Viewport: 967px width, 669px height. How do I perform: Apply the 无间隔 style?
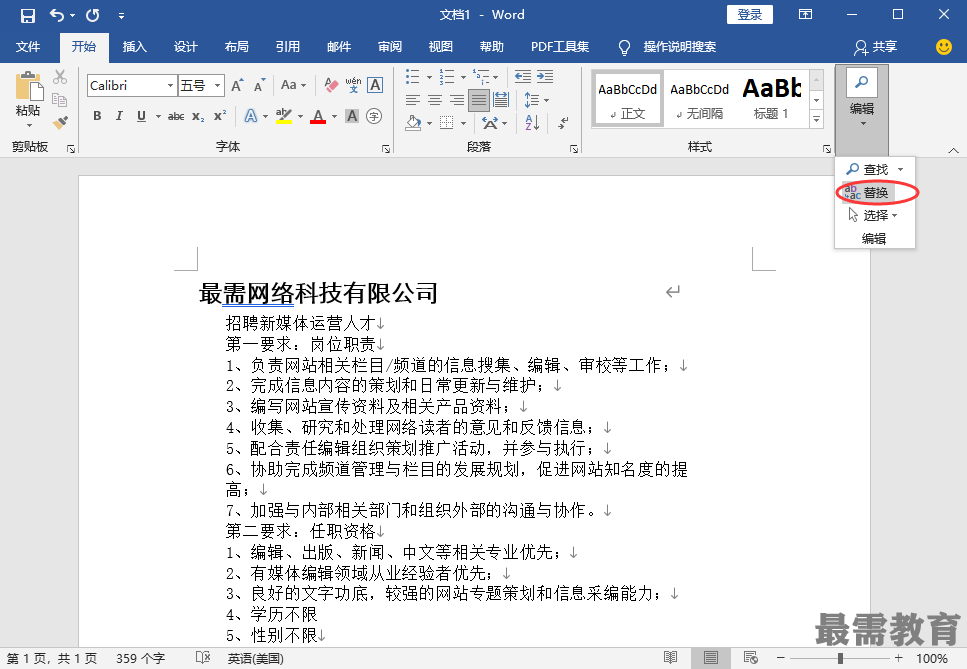[699, 100]
